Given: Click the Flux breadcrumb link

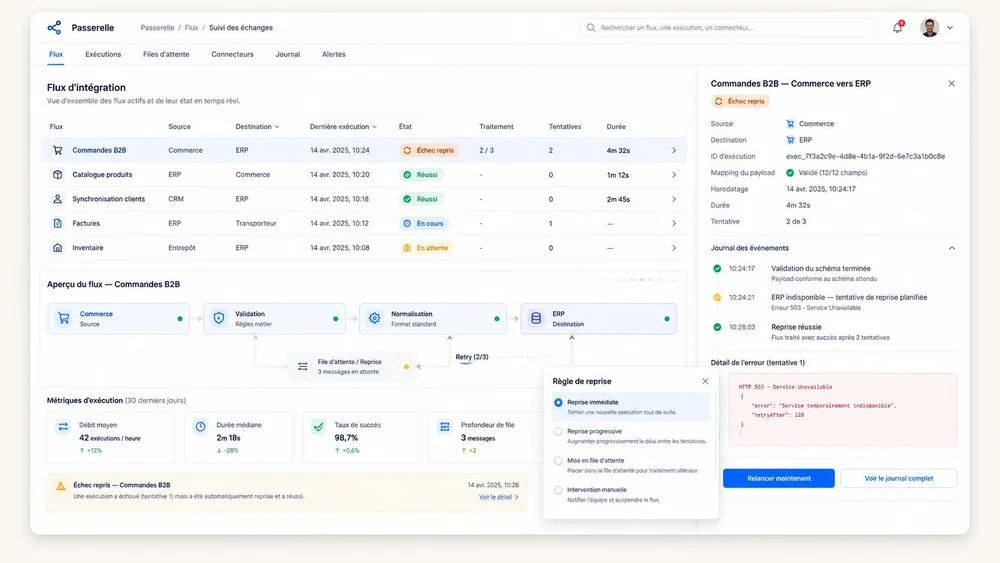Looking at the screenshot, I should pyautogui.click(x=191, y=27).
